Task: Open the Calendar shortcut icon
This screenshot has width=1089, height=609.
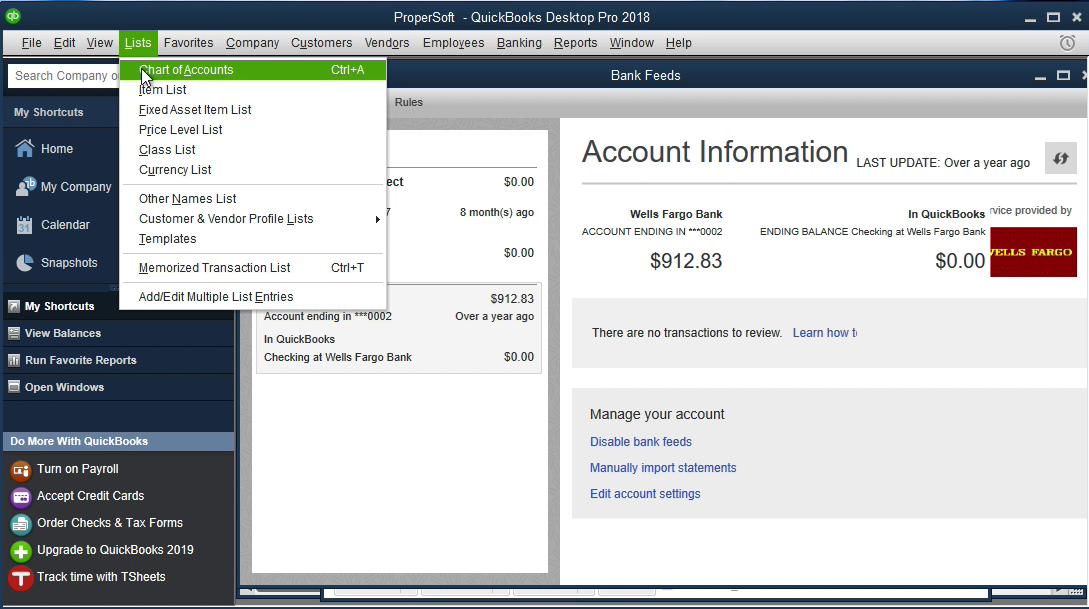Action: pyautogui.click(x=24, y=224)
